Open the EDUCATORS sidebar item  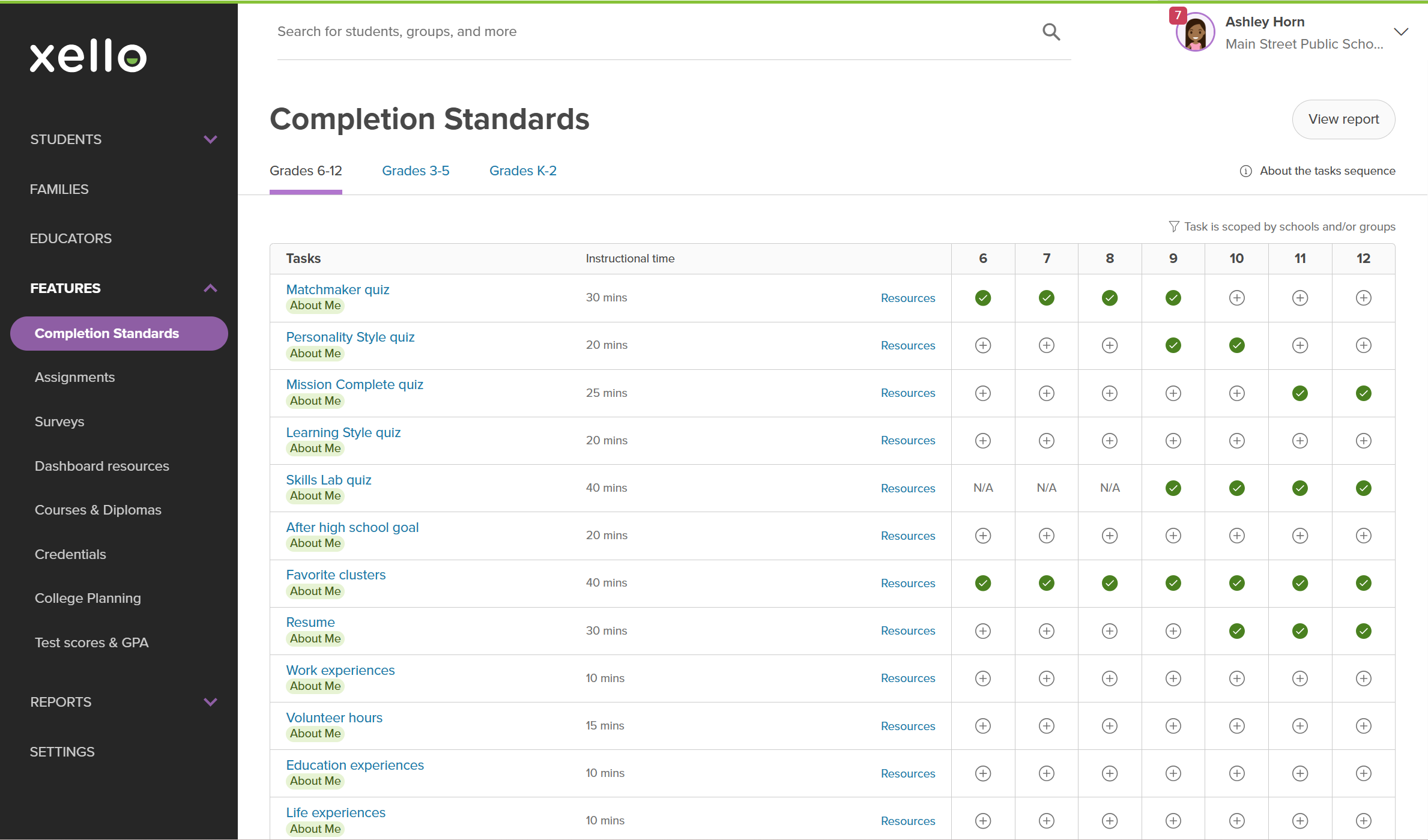pyautogui.click(x=71, y=238)
